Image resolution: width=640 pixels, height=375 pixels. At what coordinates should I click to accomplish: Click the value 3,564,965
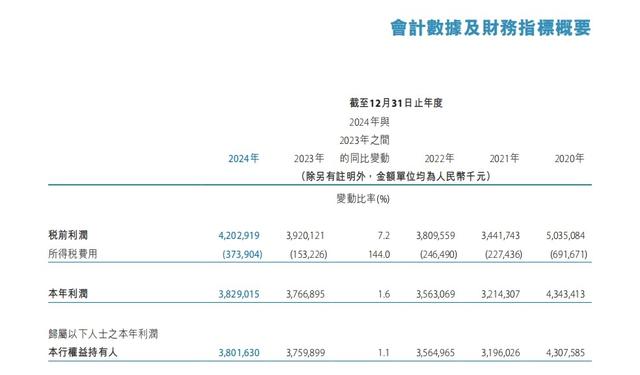[436, 353]
